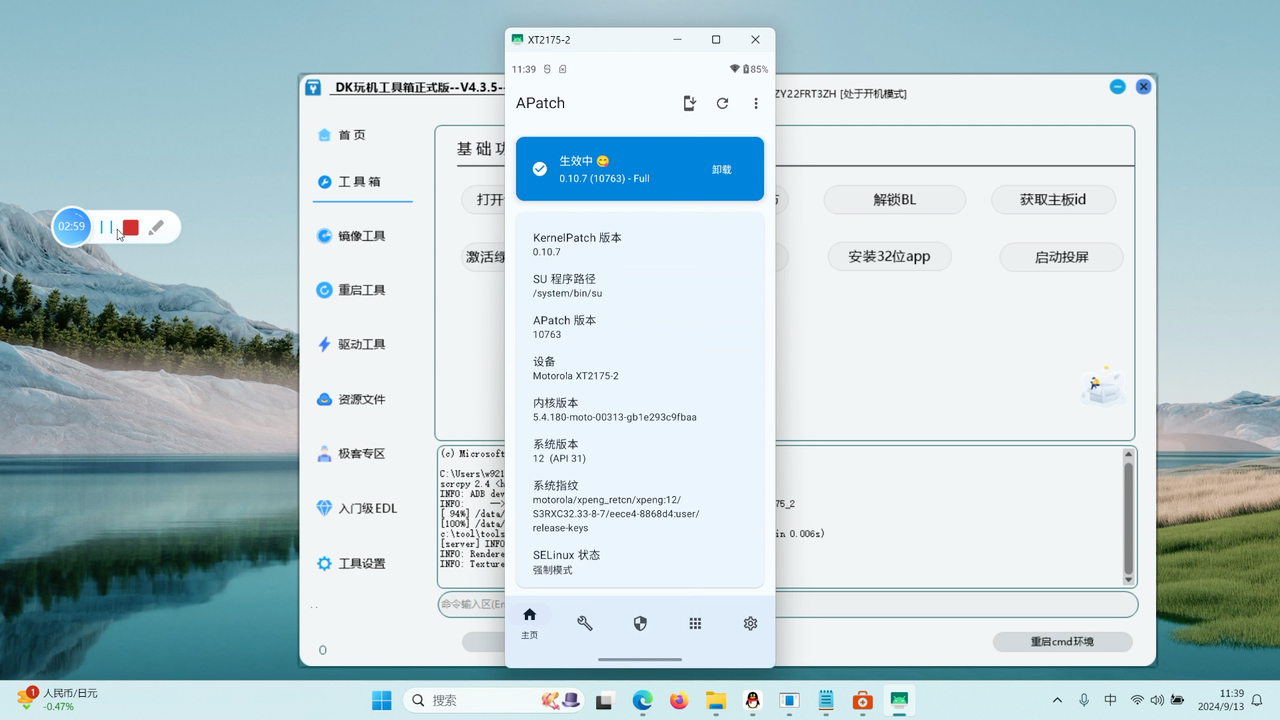The height and width of the screenshot is (720, 1280).
Task: Open the shield superuser tab
Action: (x=640, y=623)
